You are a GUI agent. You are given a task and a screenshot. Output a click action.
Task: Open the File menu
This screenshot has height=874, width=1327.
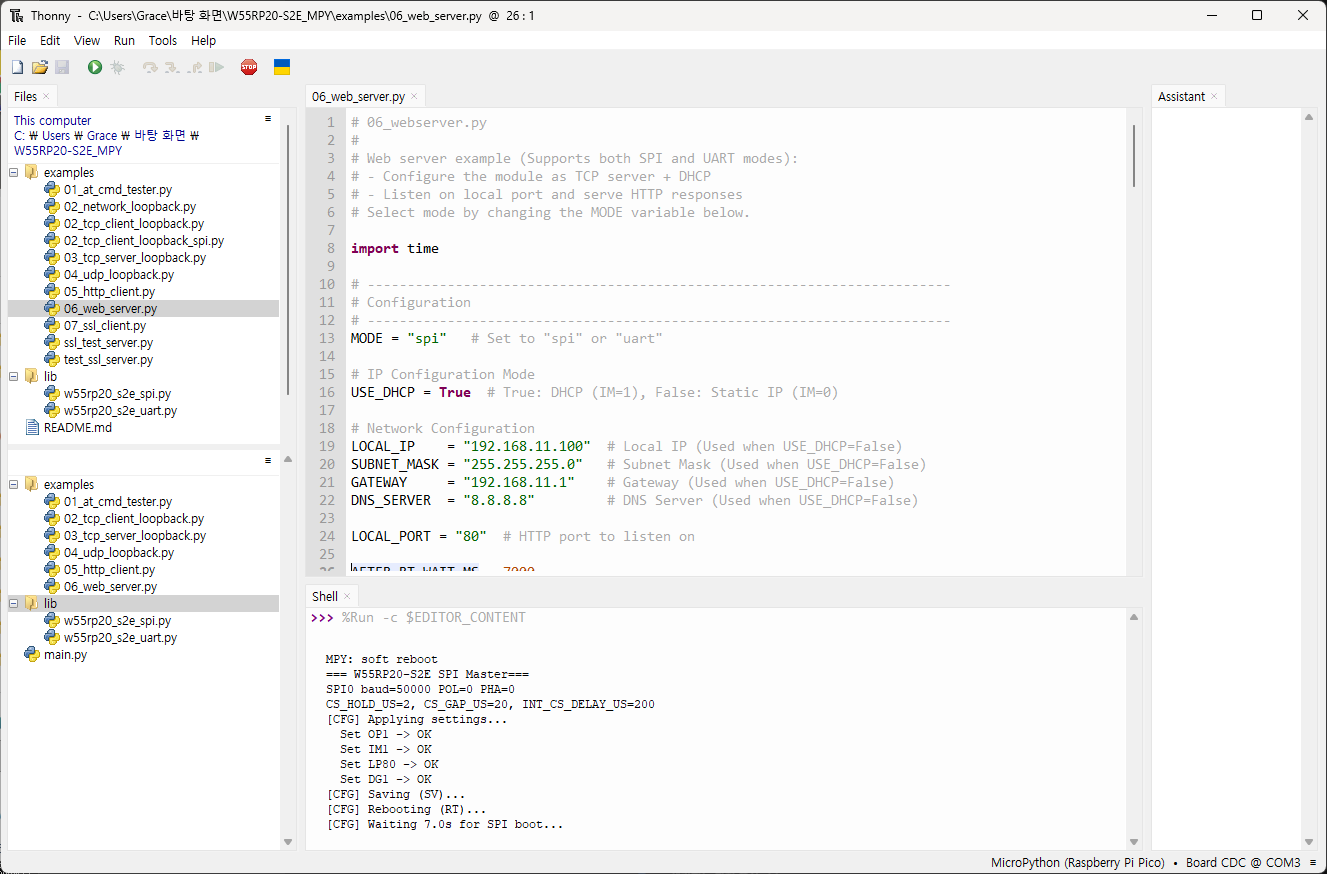coord(17,41)
